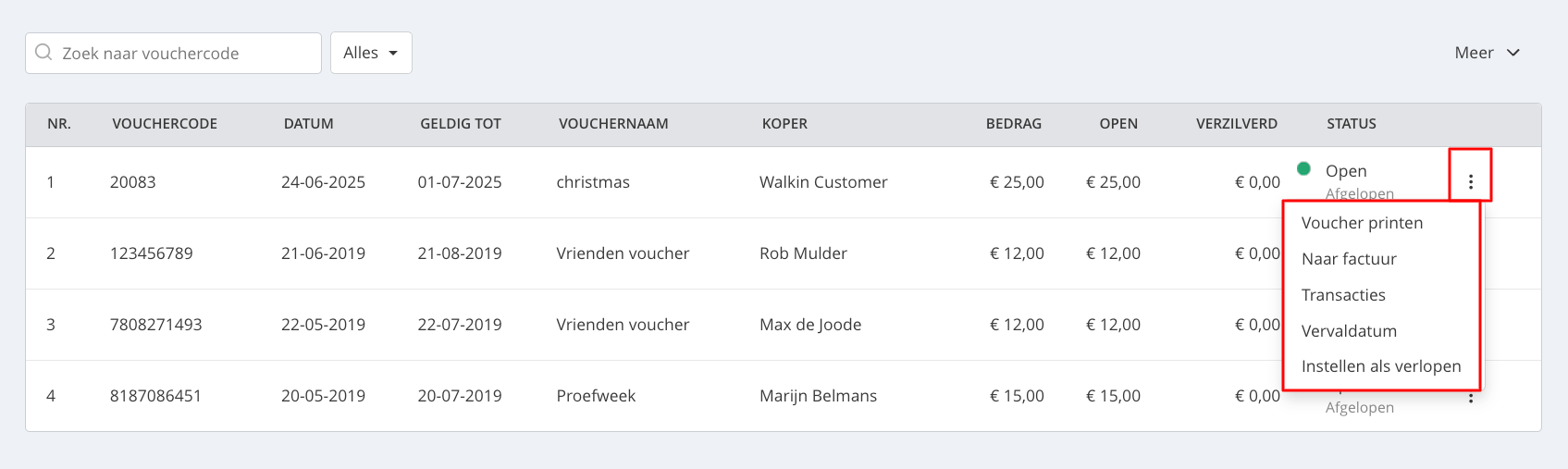Viewport: 1568px width, 469px height.
Task: Click the BEDRAG column header
Action: tap(1014, 124)
